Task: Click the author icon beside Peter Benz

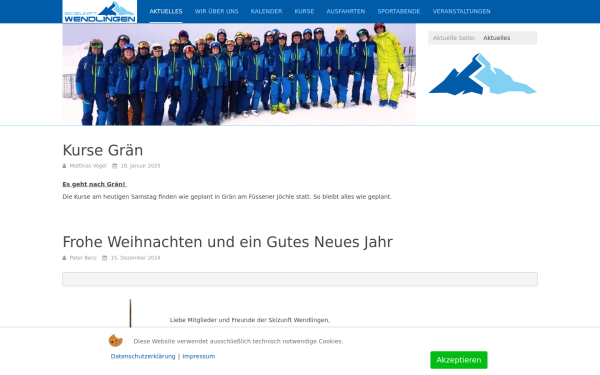Action: coord(64,258)
